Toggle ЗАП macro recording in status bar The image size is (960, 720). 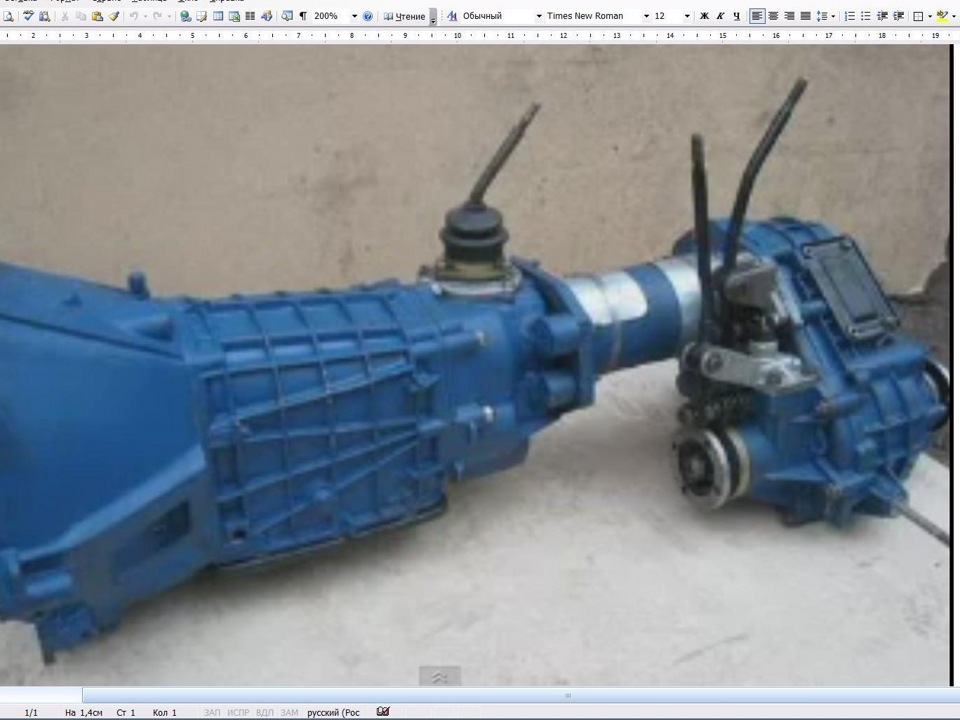click(212, 713)
